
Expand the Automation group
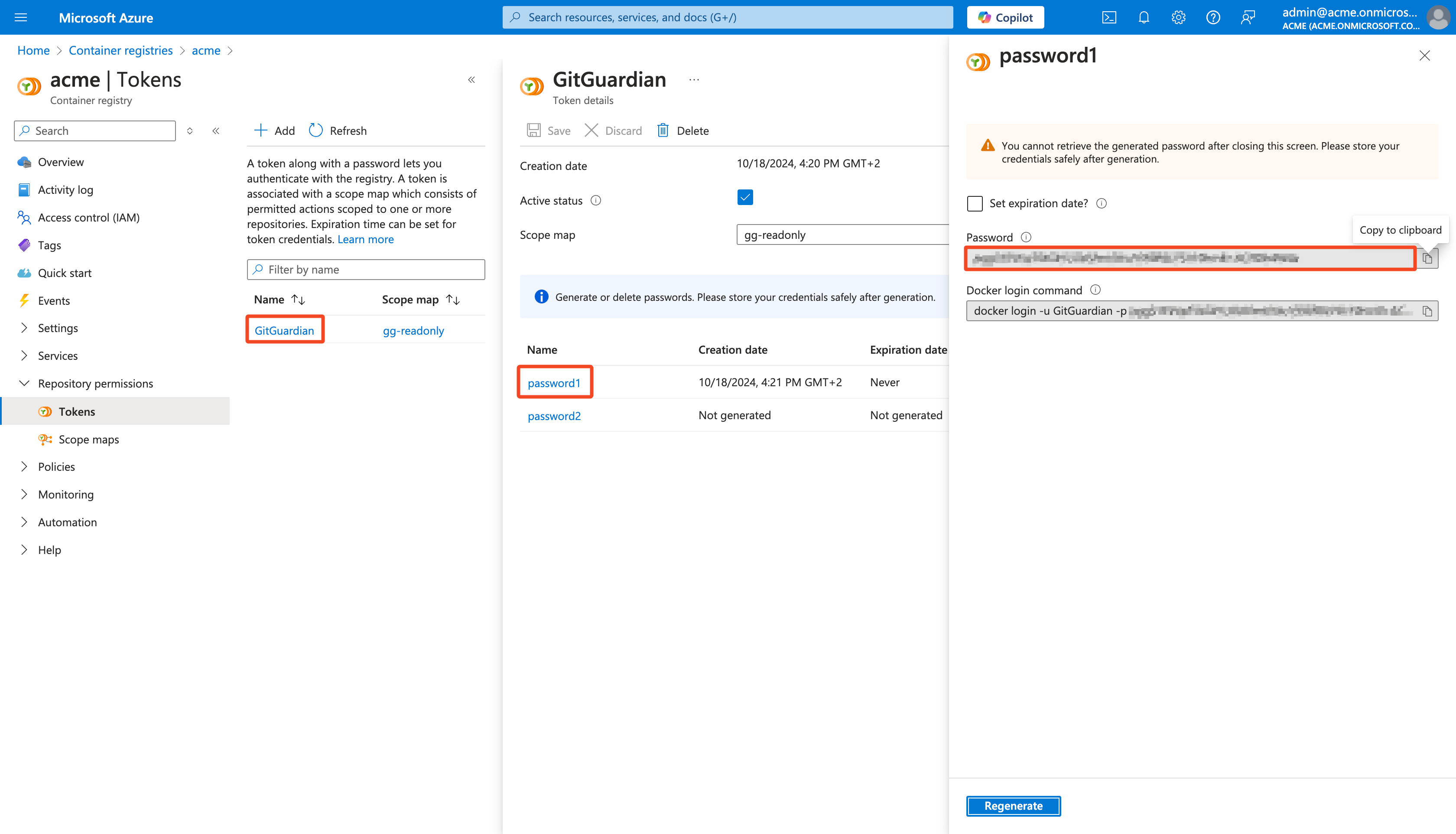(x=68, y=522)
